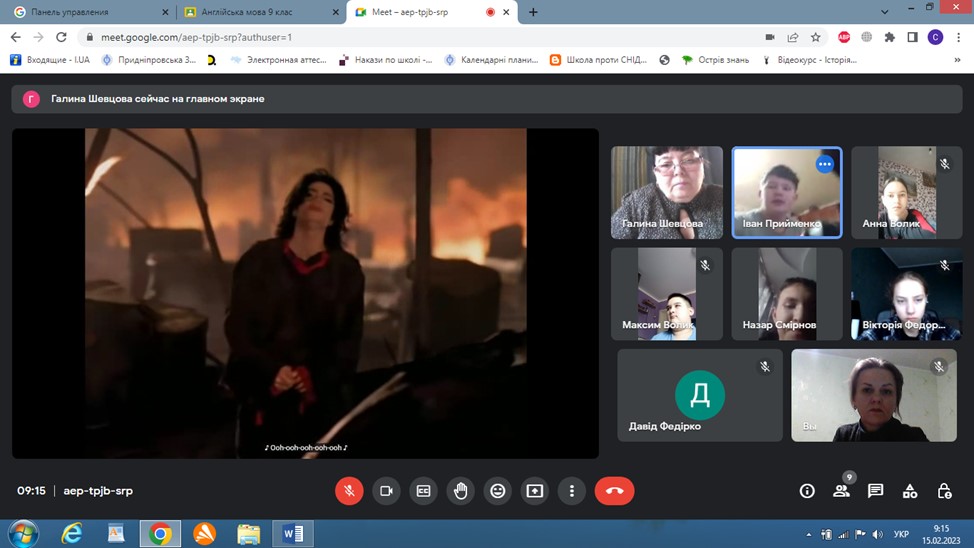Select Назар Смірнов video tile
Viewport: 974px width, 548px height.
786,294
